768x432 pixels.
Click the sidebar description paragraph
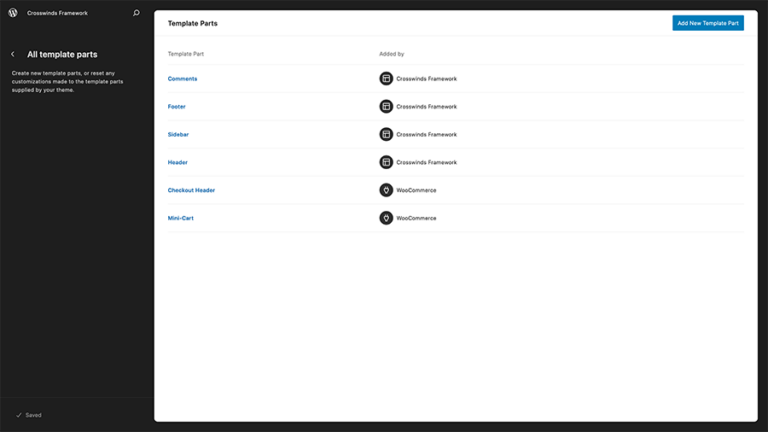pyautogui.click(x=68, y=82)
